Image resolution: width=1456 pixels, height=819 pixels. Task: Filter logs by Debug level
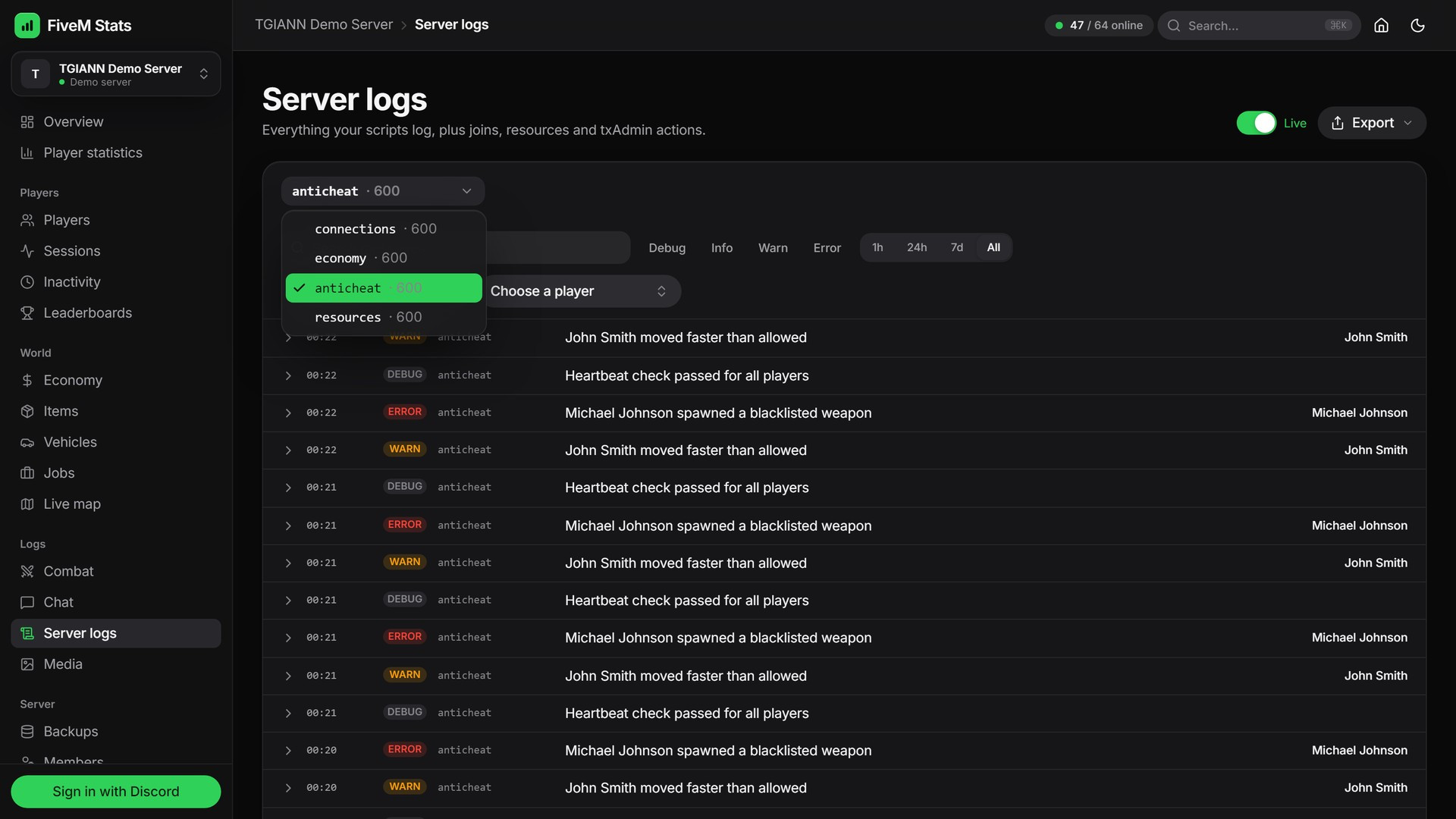click(x=667, y=248)
